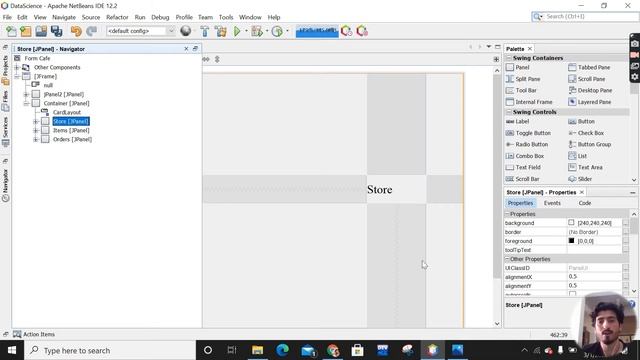The image size is (640, 360).
Task: Click the Debug Project toolbar icon
Action: [257, 31]
